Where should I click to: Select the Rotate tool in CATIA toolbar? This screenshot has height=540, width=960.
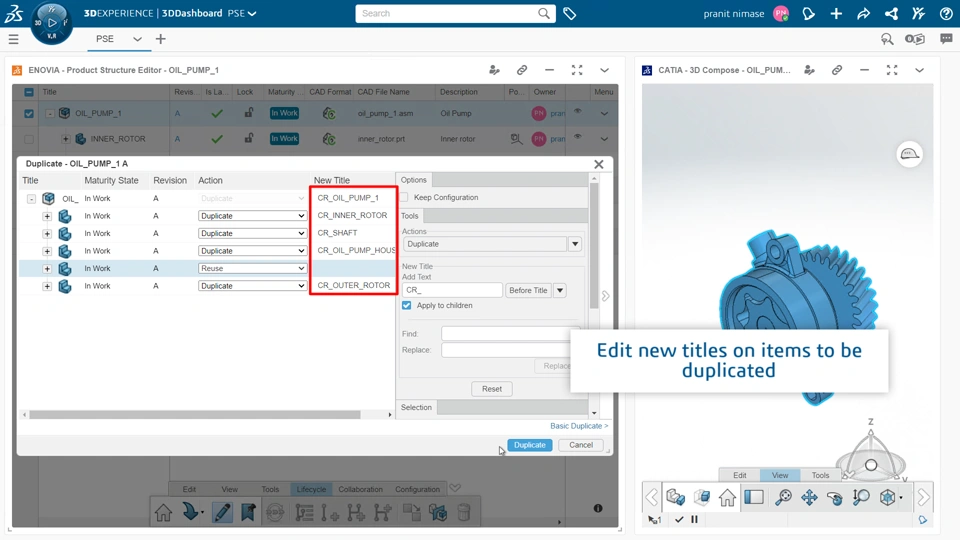pos(835,497)
